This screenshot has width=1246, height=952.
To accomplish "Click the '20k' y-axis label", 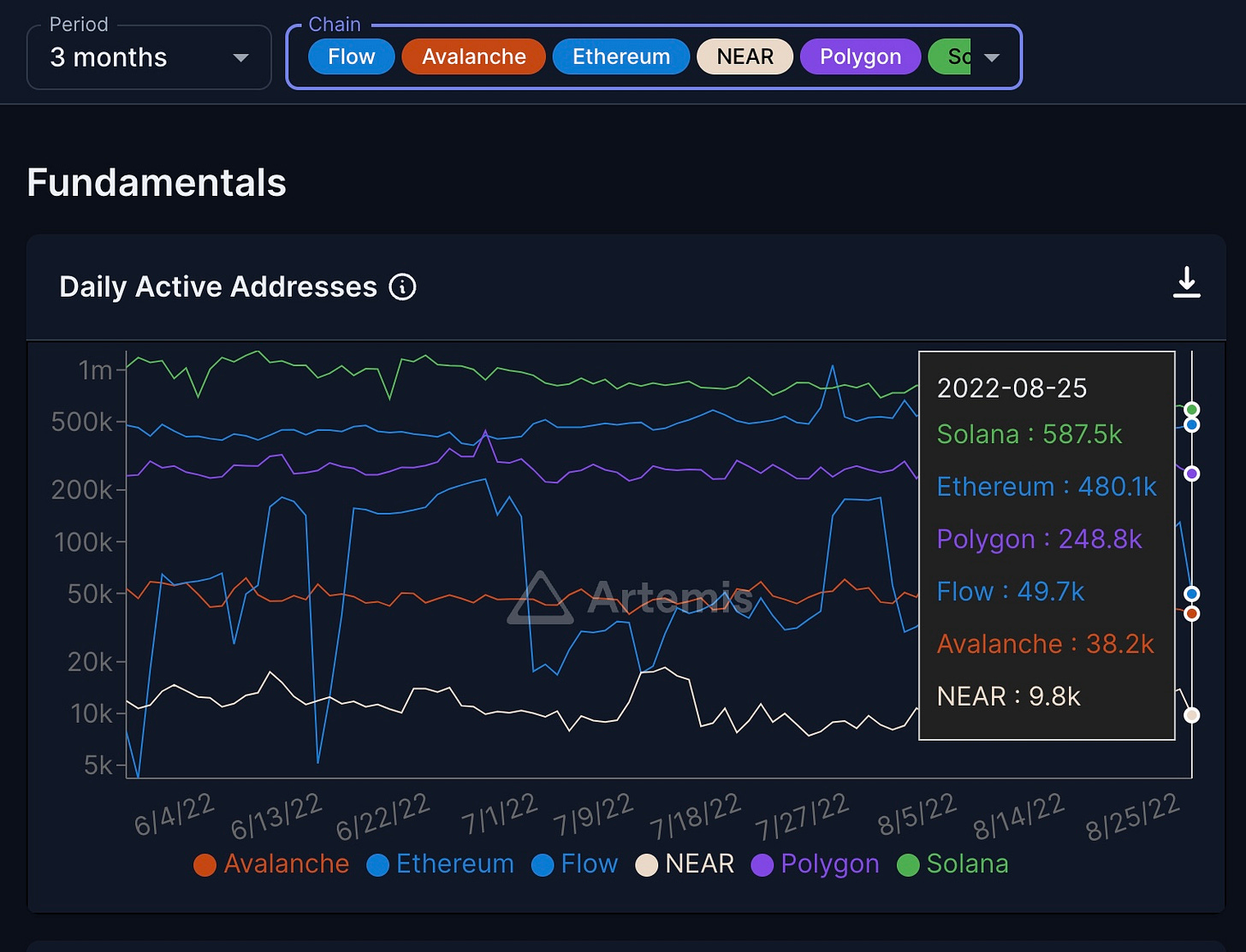I will pos(91,661).
